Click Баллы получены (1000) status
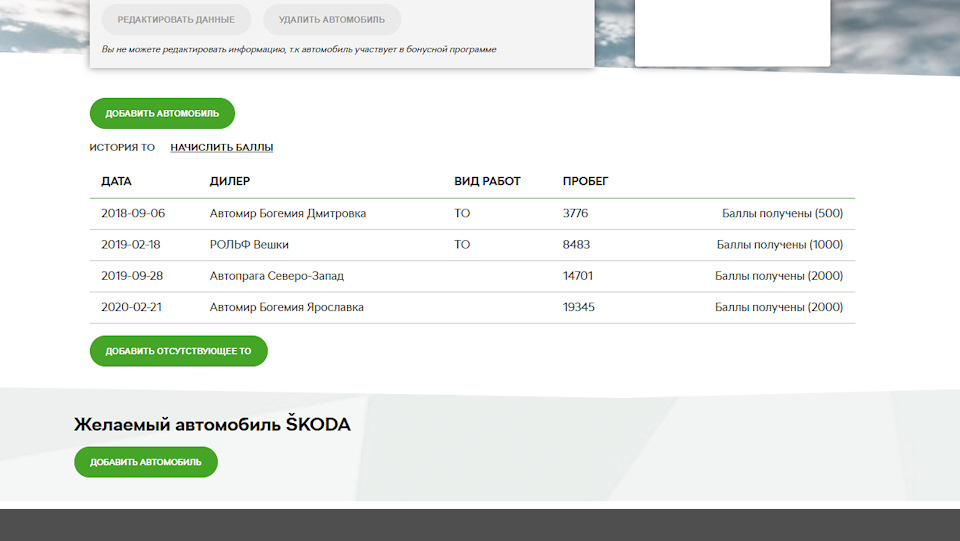The height and width of the screenshot is (541, 960). click(x=780, y=245)
